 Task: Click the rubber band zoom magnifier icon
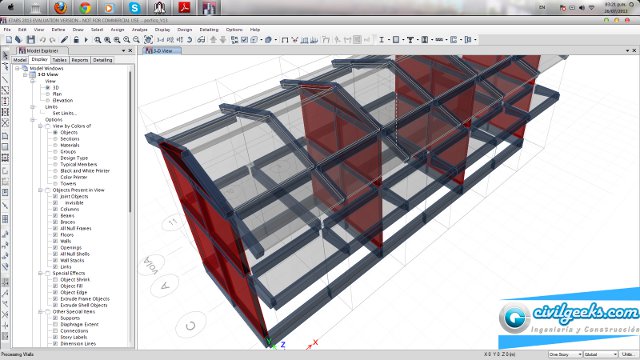click(98, 40)
